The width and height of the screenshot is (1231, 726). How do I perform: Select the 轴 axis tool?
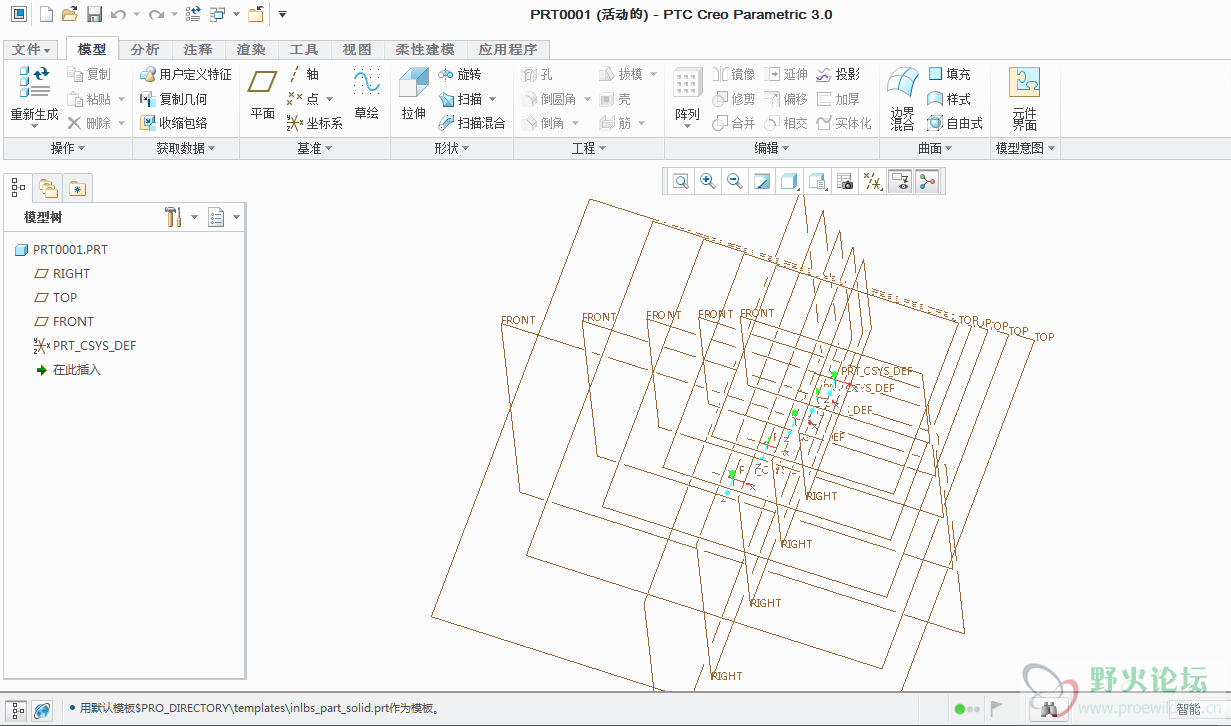(303, 74)
